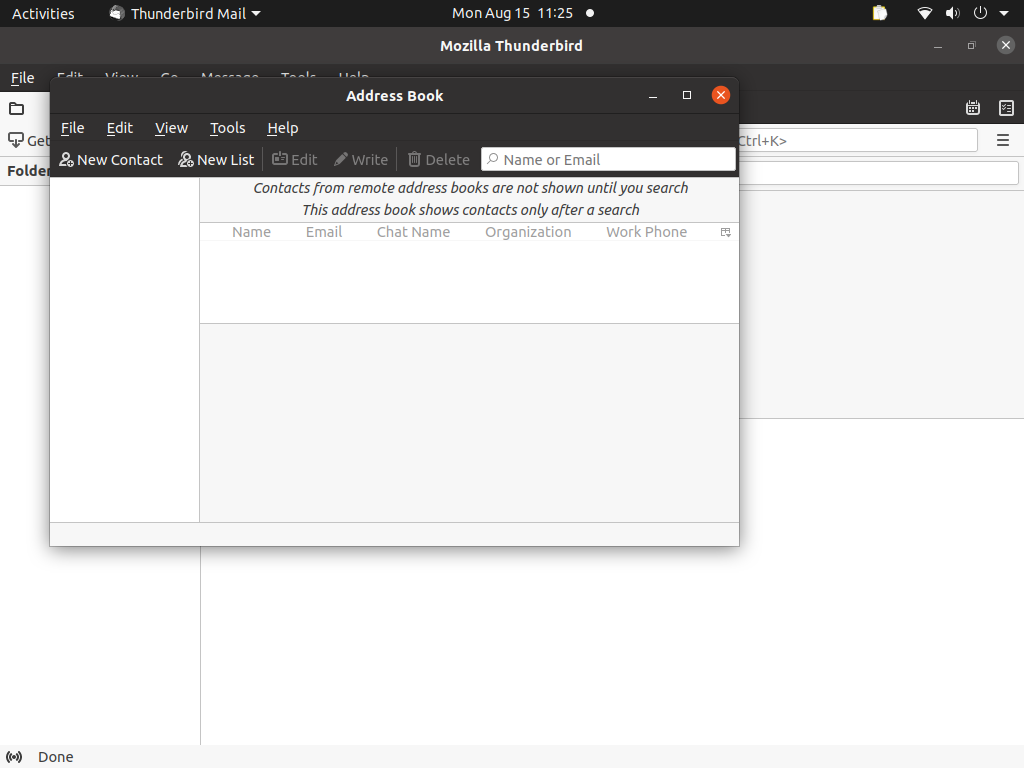Click the volume speaker icon in top bar
Screen dimensions: 1024x768
[953, 13]
